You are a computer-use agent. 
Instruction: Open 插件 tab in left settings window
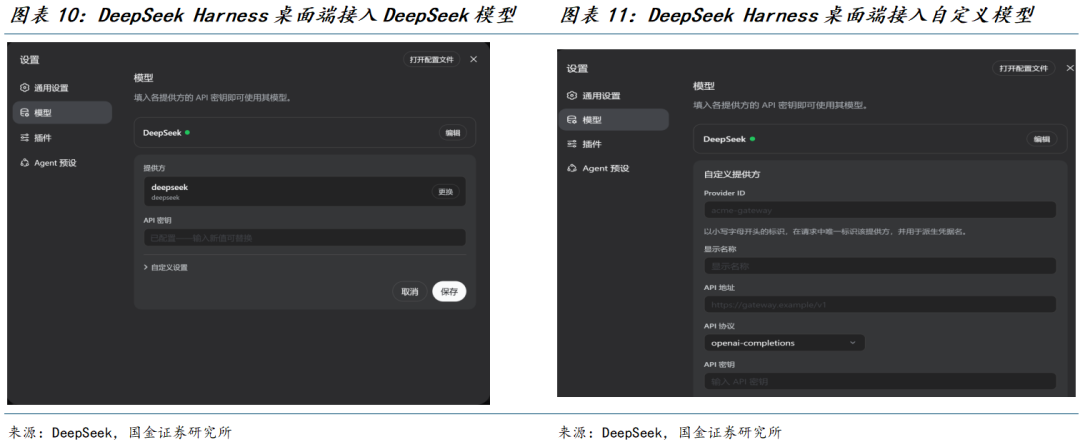pos(62,138)
